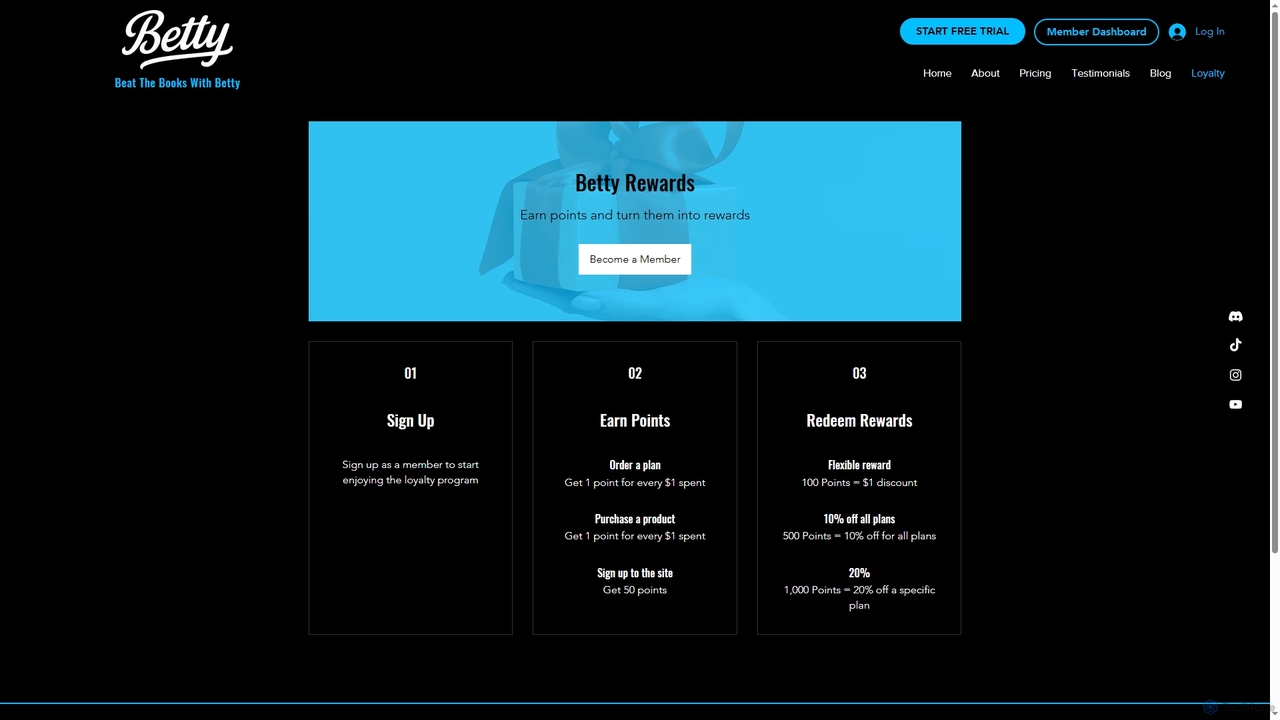
Task: Open the YouTube social icon
Action: pyautogui.click(x=1235, y=404)
